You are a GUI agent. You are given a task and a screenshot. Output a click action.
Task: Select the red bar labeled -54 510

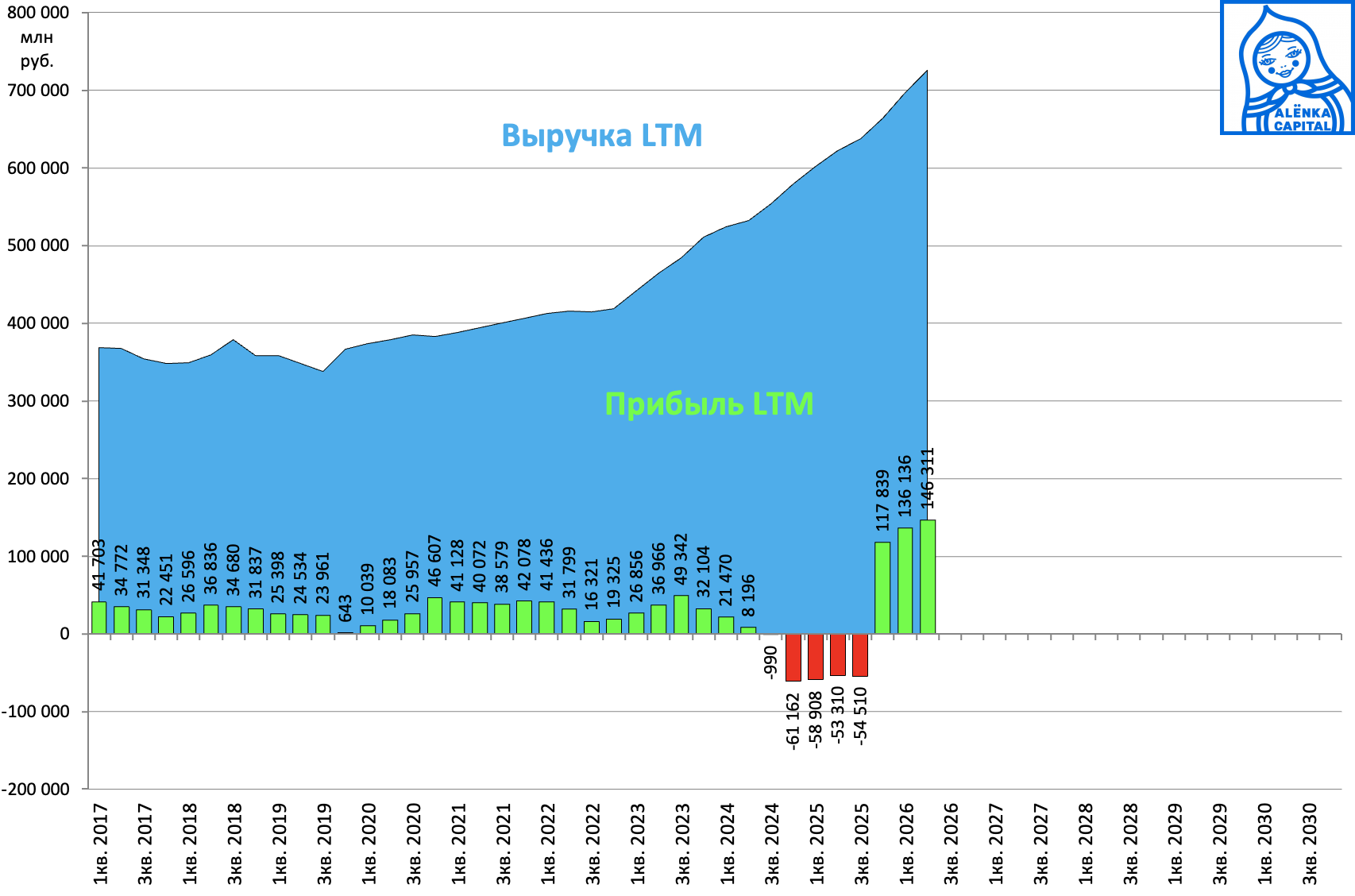pos(860,655)
